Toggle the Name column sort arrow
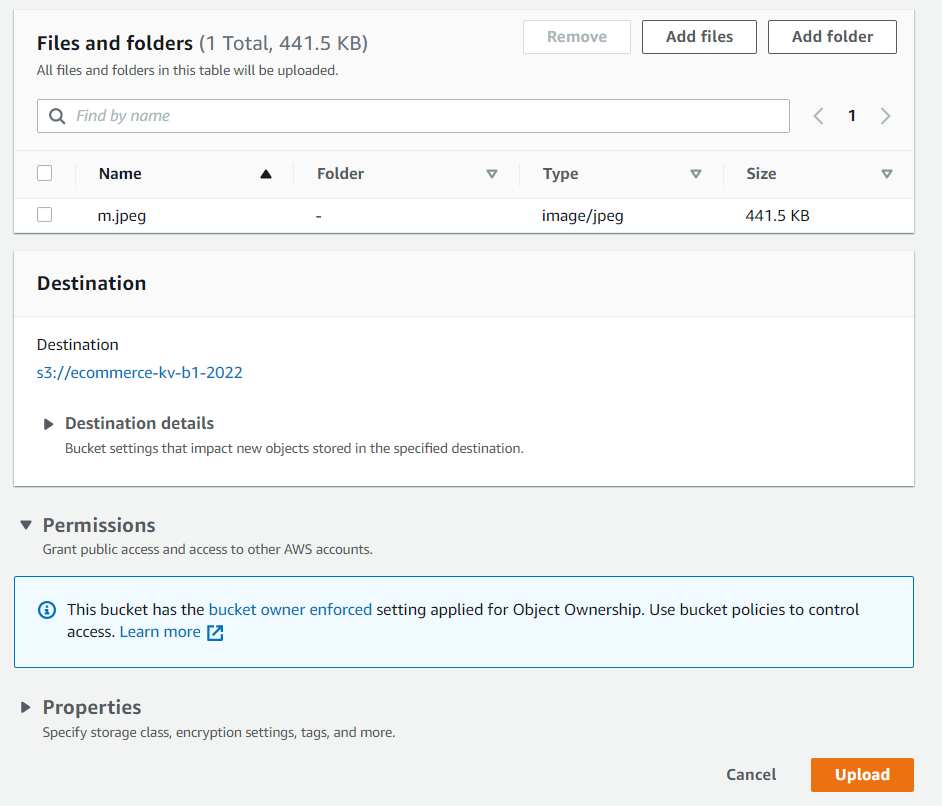The width and height of the screenshot is (942, 806). (266, 173)
